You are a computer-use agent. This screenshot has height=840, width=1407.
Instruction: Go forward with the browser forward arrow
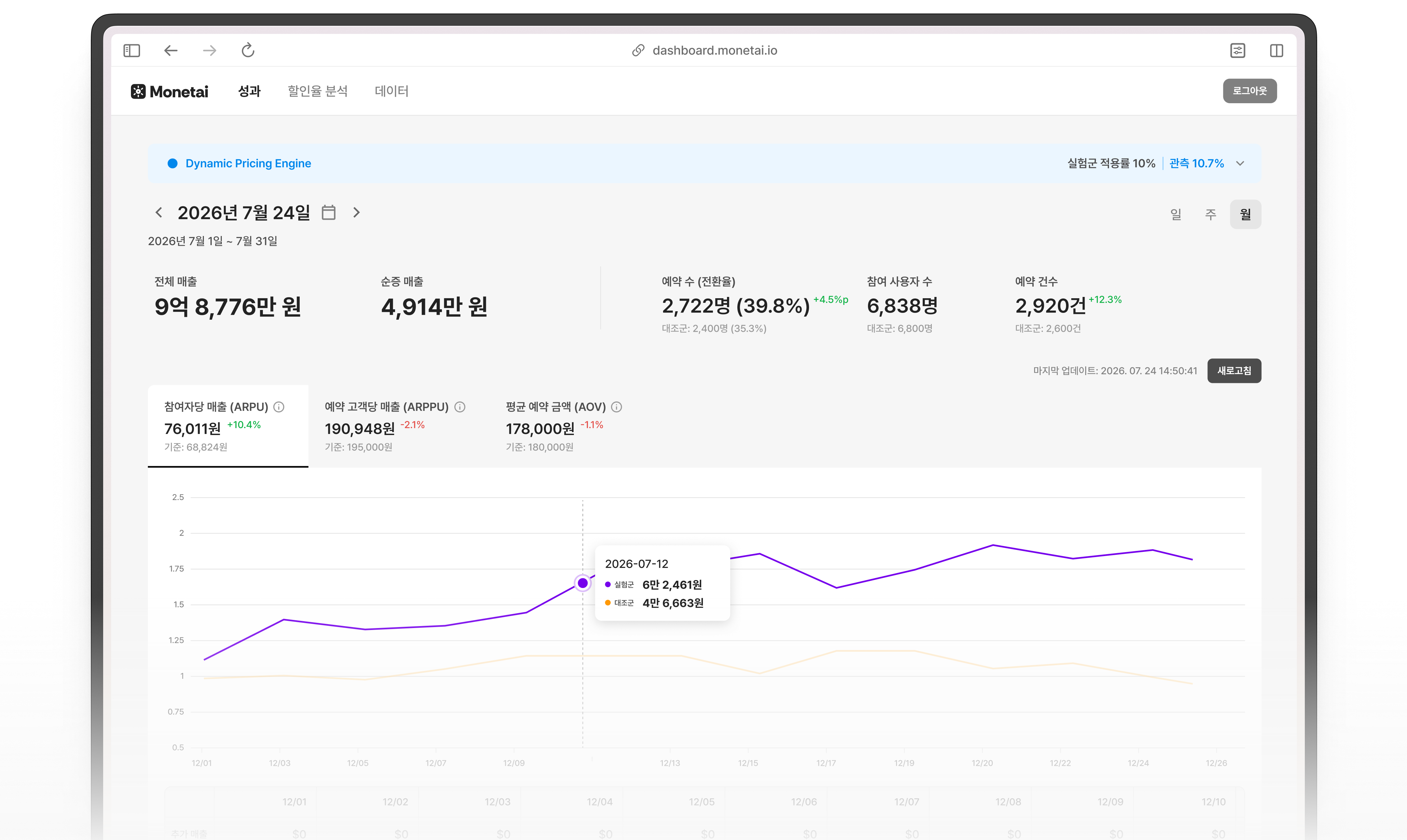tap(209, 50)
